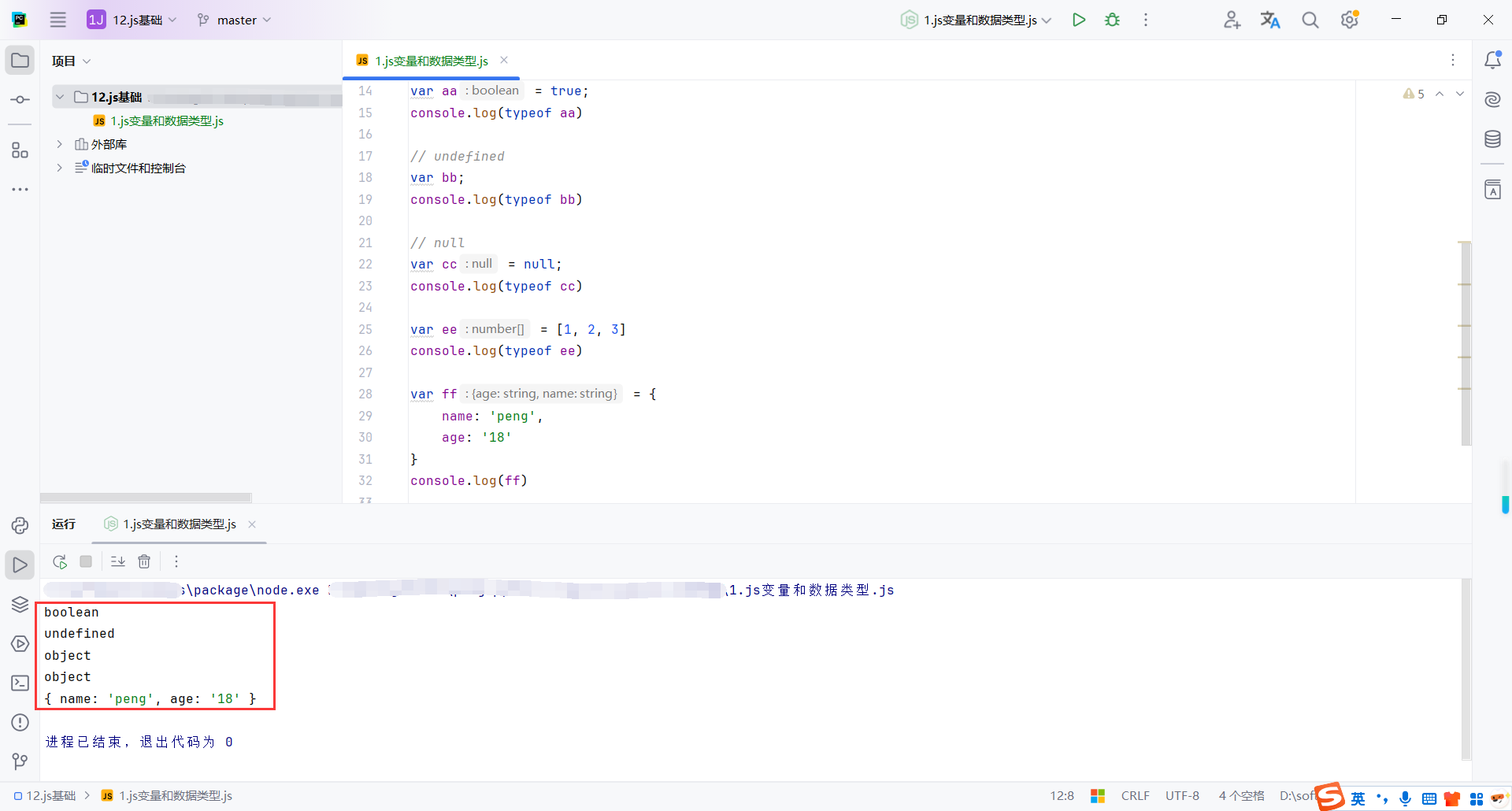Collapse the 12.js基础 project folder

click(60, 97)
